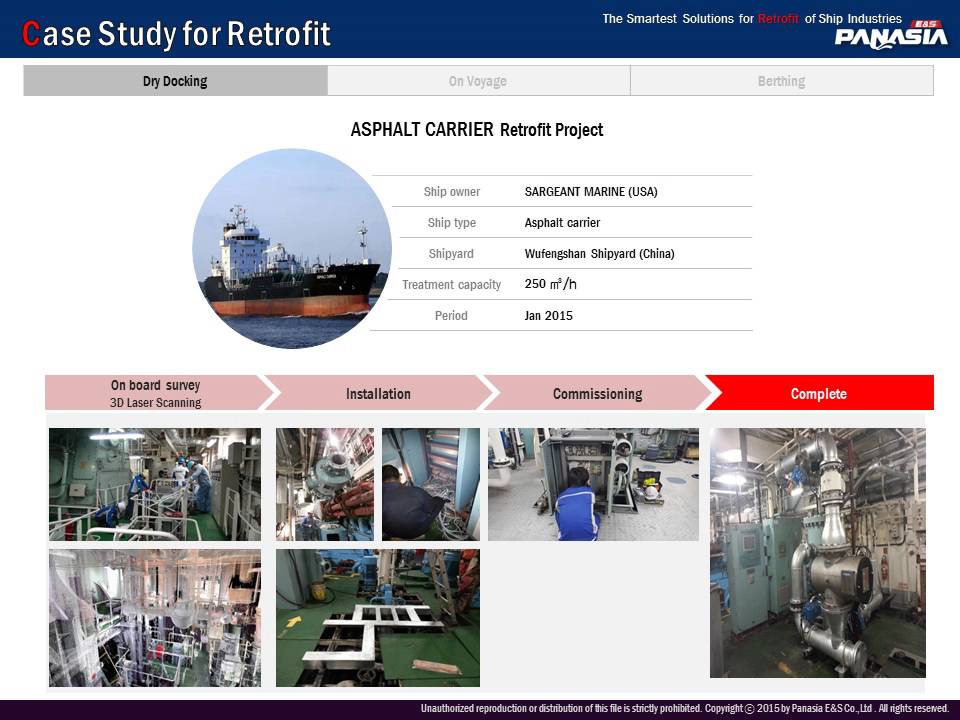Click the On board survey step
This screenshot has width=960, height=720.
point(159,393)
